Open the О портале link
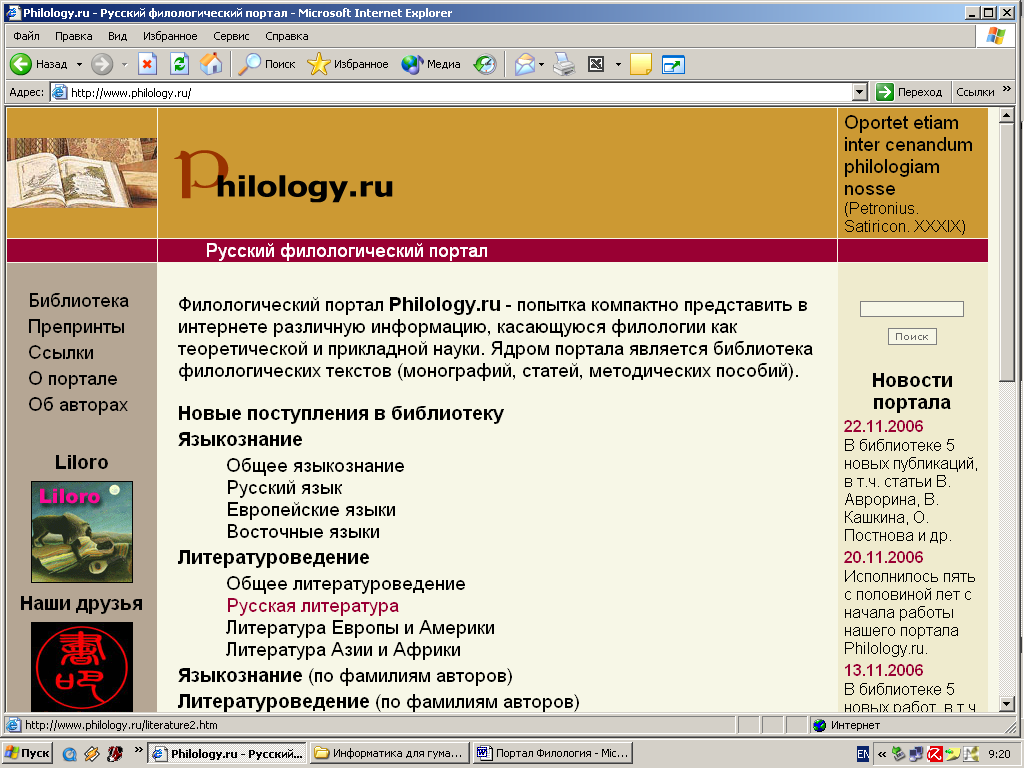The width and height of the screenshot is (1024, 768). [72, 379]
